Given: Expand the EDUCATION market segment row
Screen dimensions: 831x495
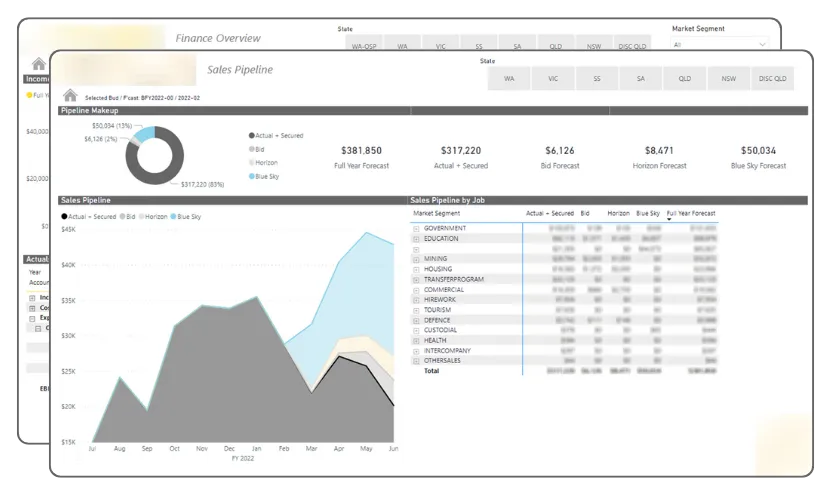Looking at the screenshot, I should tap(417, 239).
